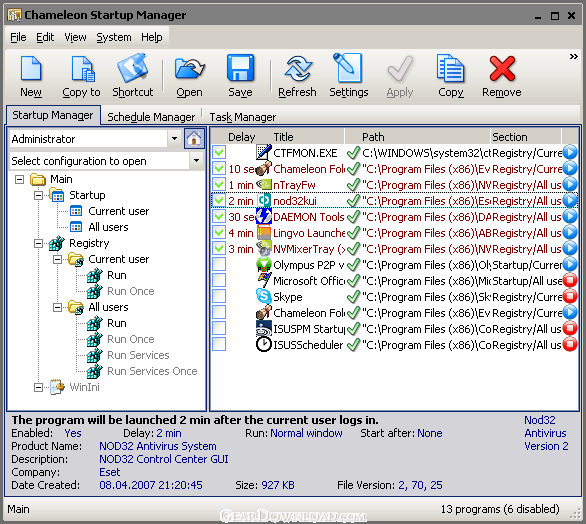Image resolution: width=586 pixels, height=524 pixels.
Task: Click red stop icon on Microsoft Office row
Action: click(x=570, y=280)
